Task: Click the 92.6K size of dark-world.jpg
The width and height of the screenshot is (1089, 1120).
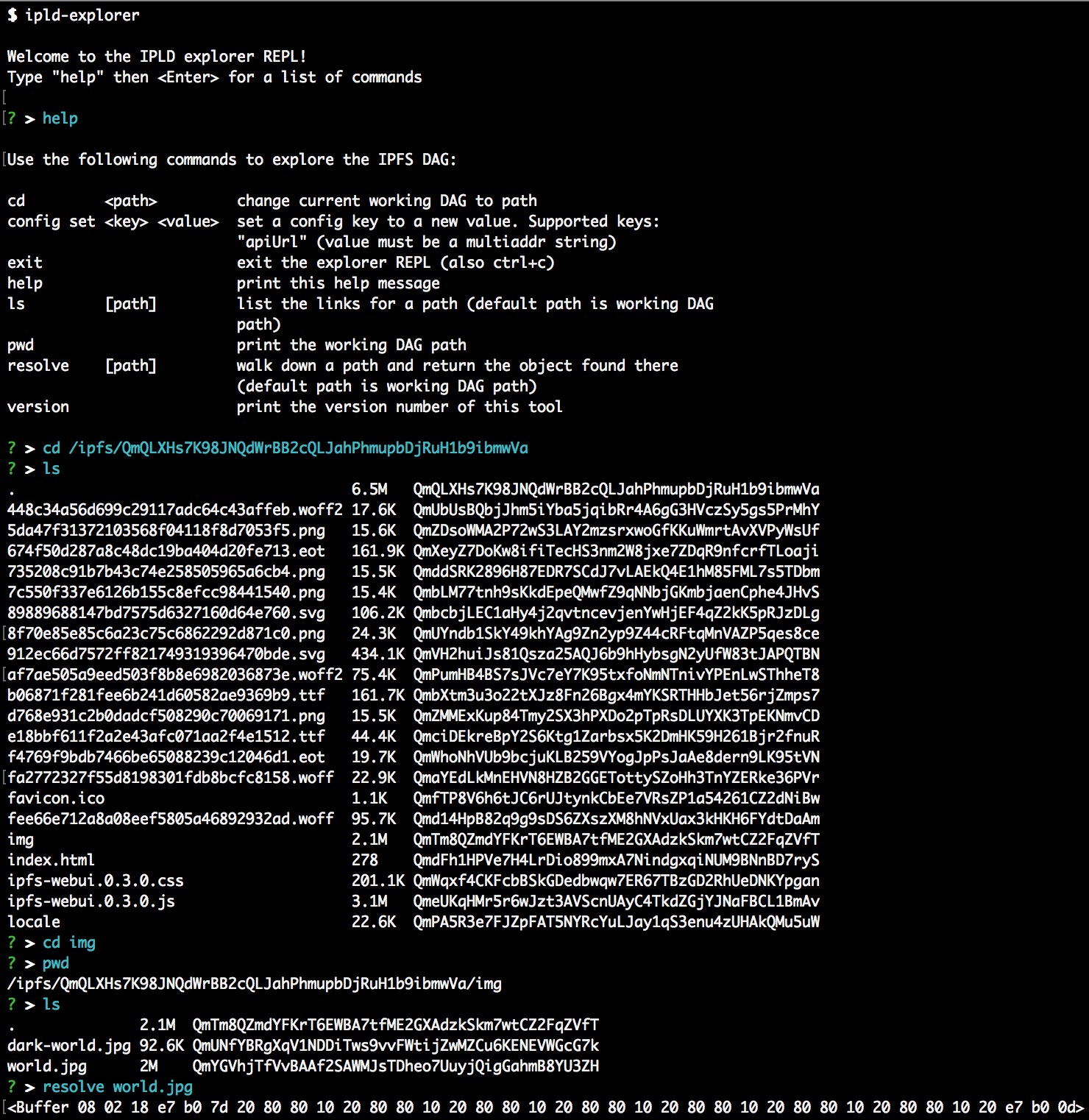Action: [x=162, y=1046]
